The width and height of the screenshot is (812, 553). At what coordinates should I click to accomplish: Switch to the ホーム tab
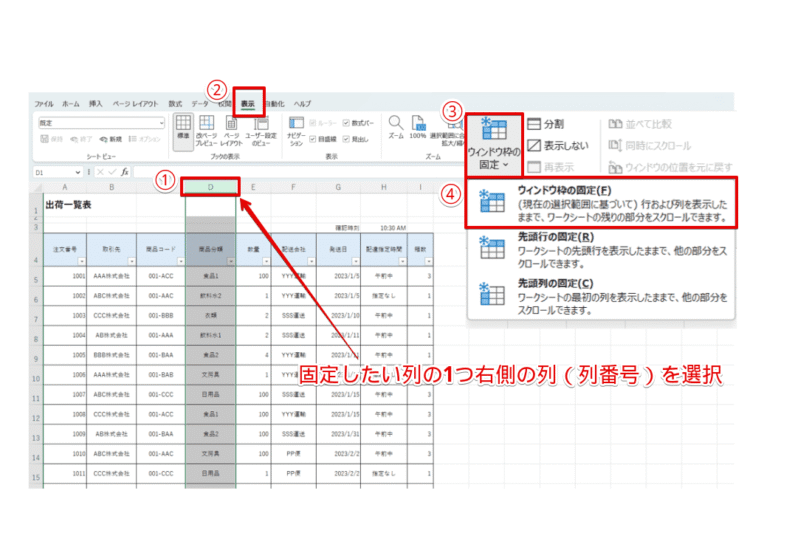[x=70, y=104]
